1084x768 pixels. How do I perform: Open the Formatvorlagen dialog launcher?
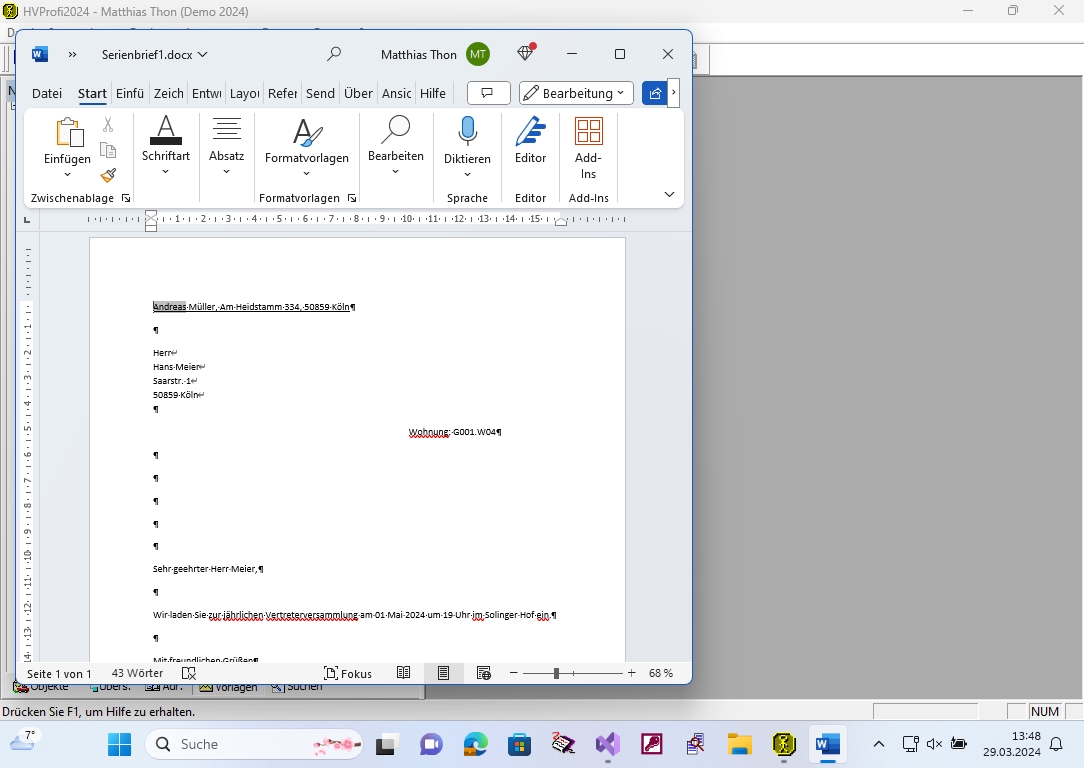[x=352, y=198]
